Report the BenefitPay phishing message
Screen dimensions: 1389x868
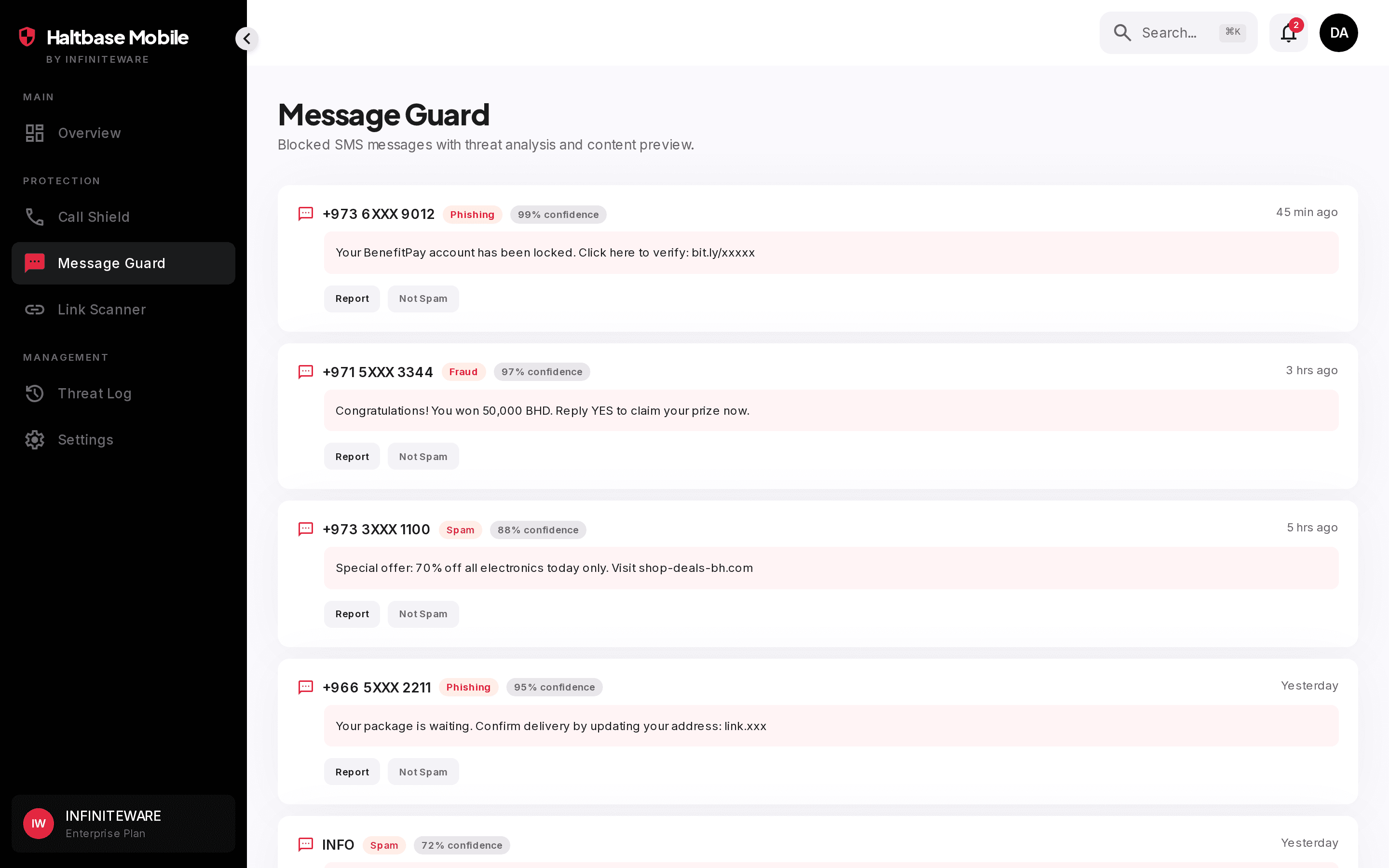(352, 298)
